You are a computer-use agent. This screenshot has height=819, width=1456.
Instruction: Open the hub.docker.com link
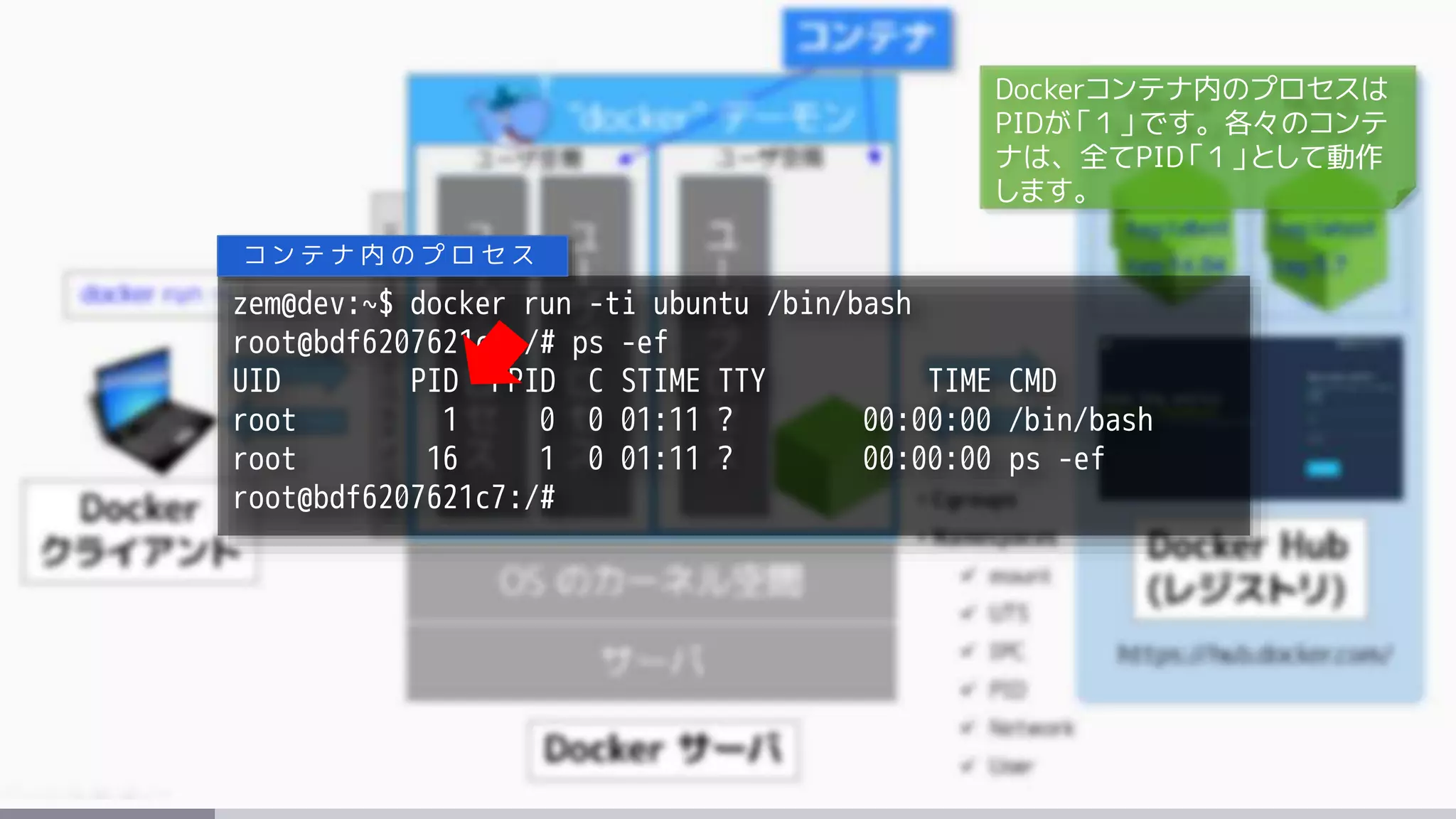point(1254,654)
